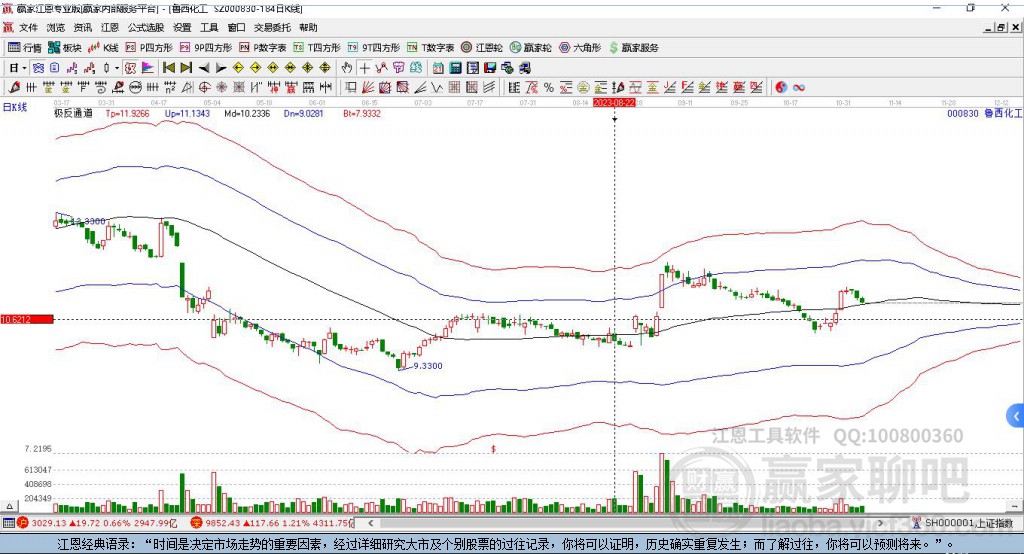The width and height of the screenshot is (1024, 554).
Task: Open the 窗口 menu
Action: [236, 27]
